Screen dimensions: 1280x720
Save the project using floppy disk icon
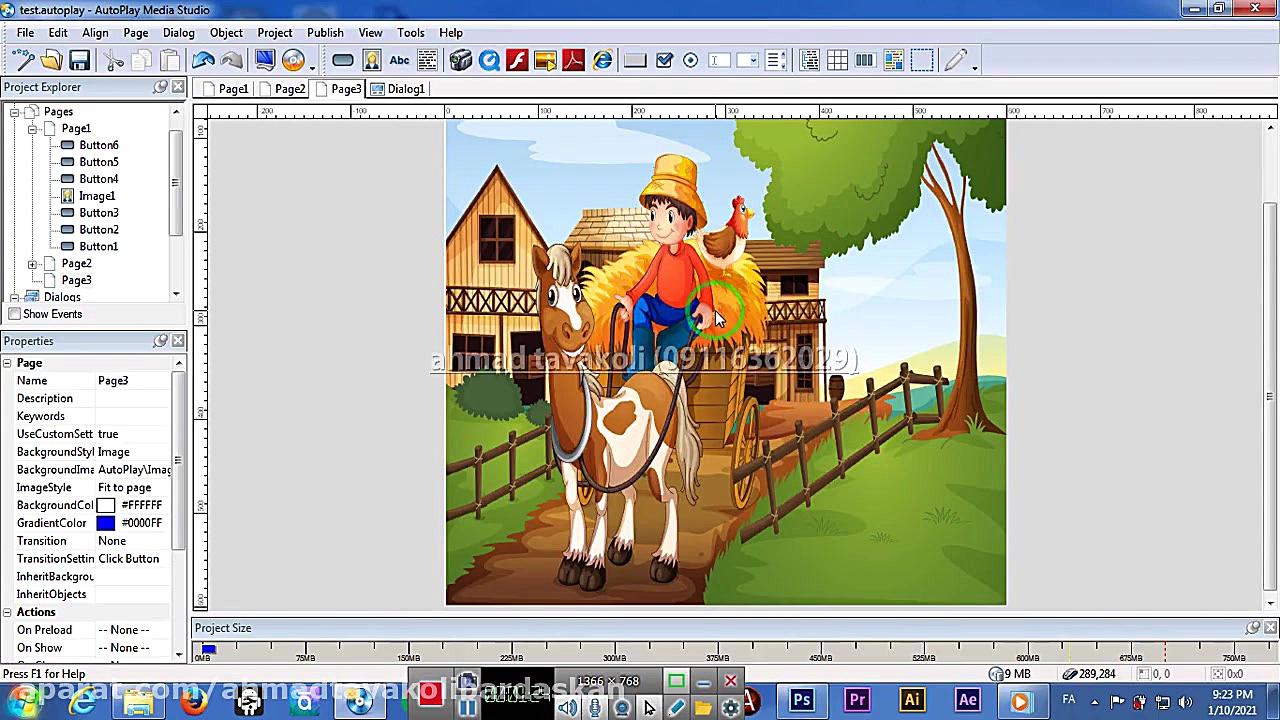click(x=79, y=61)
